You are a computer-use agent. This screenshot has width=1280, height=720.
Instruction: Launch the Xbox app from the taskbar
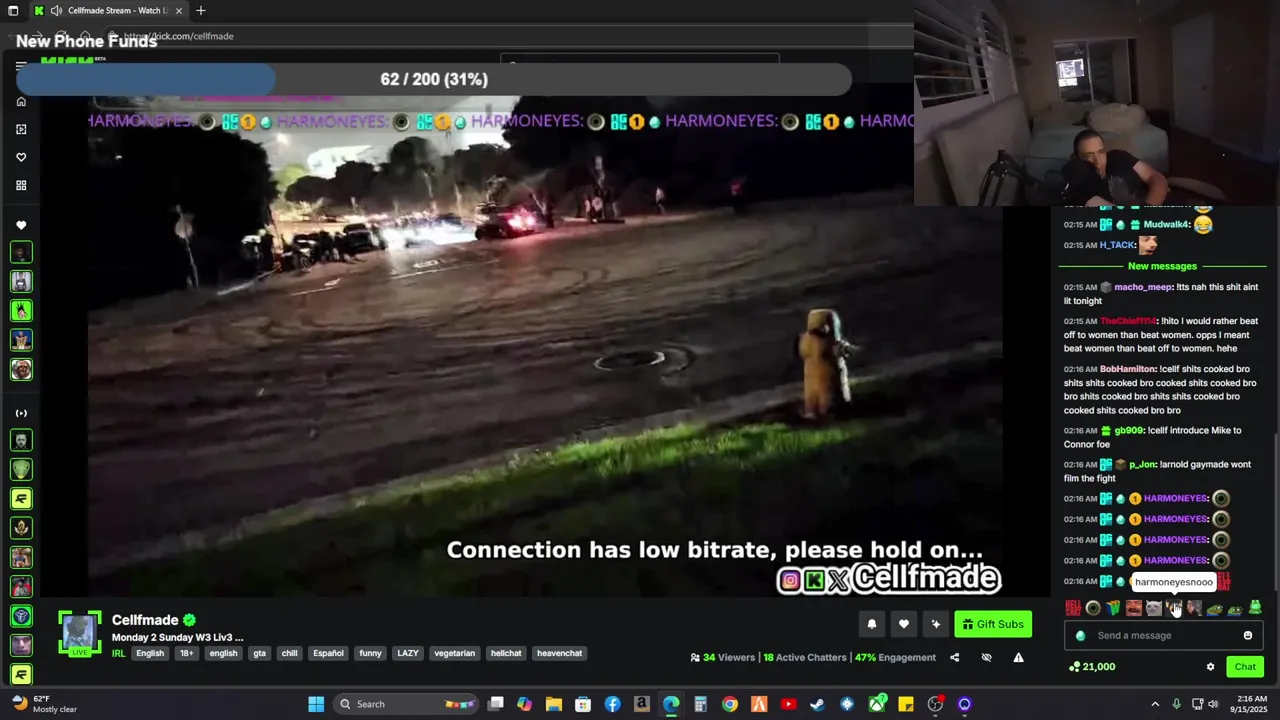click(877, 704)
